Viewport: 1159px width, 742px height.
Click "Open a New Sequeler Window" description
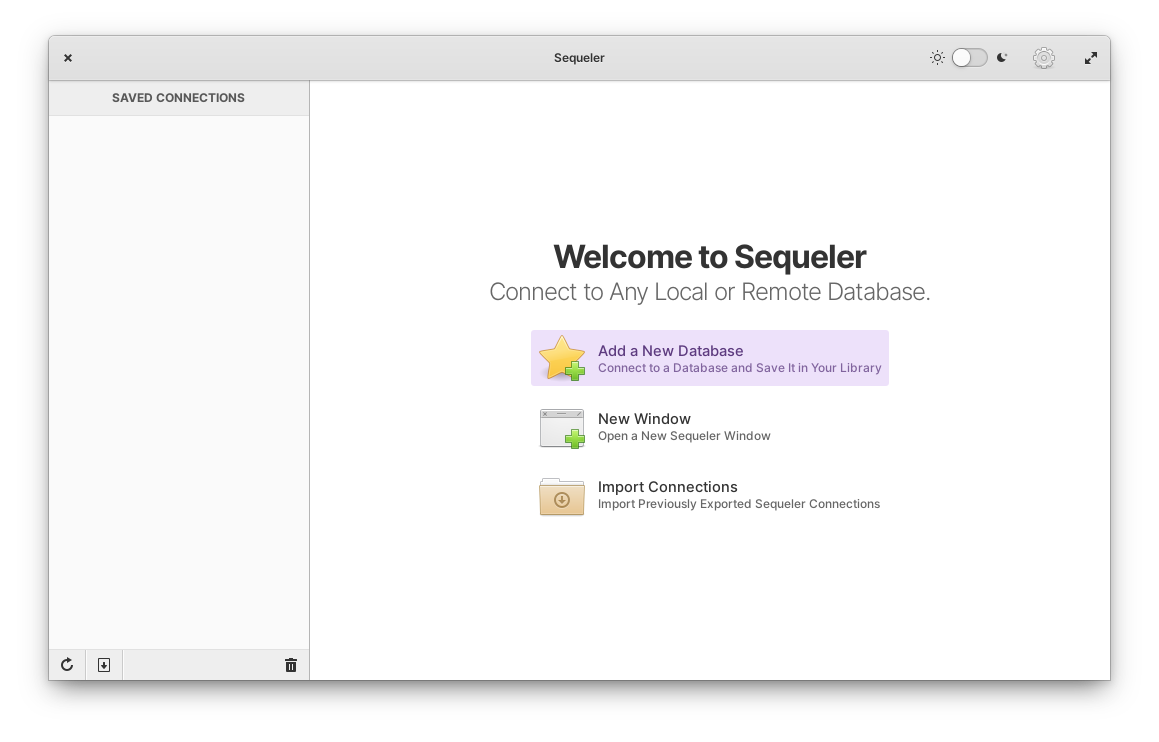point(684,436)
